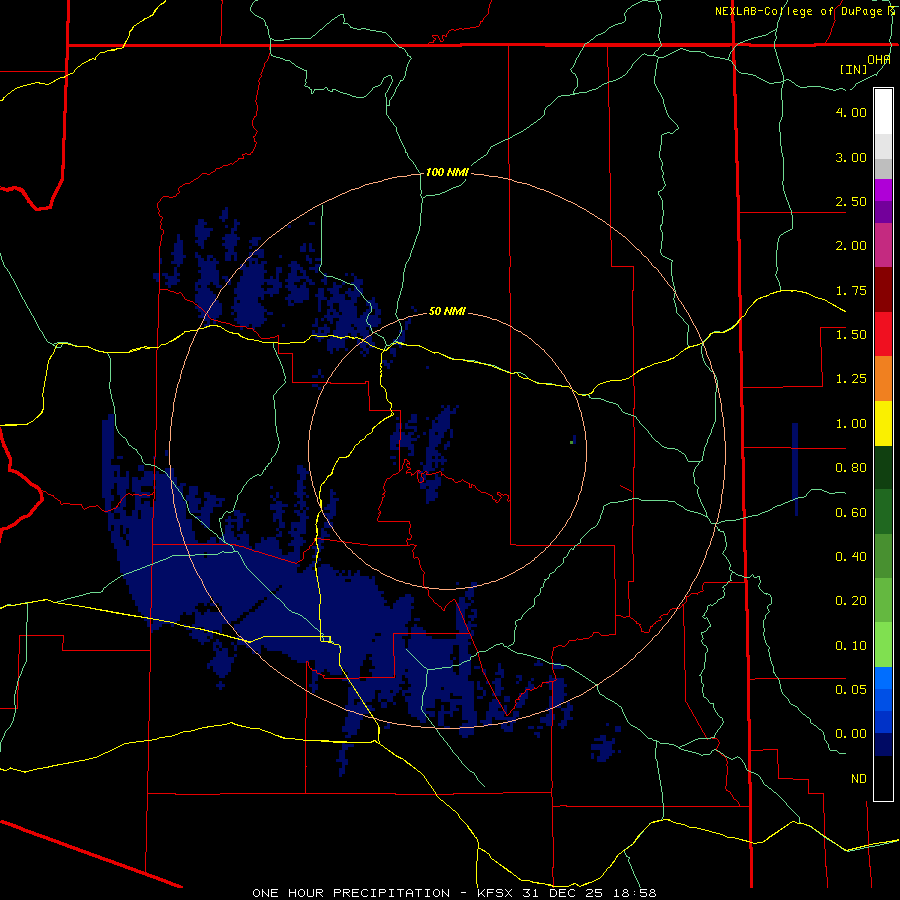The height and width of the screenshot is (900, 900).
Task: Click the 0.40 legend value
Action: click(x=851, y=557)
